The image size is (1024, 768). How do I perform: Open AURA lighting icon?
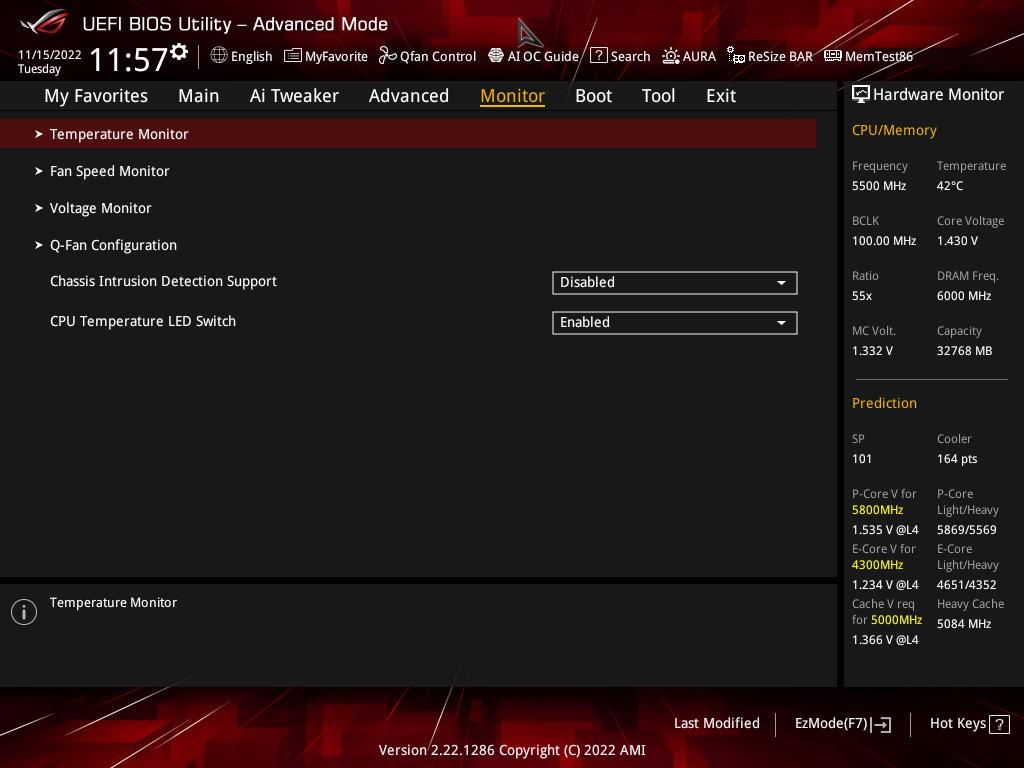pyautogui.click(x=670, y=56)
